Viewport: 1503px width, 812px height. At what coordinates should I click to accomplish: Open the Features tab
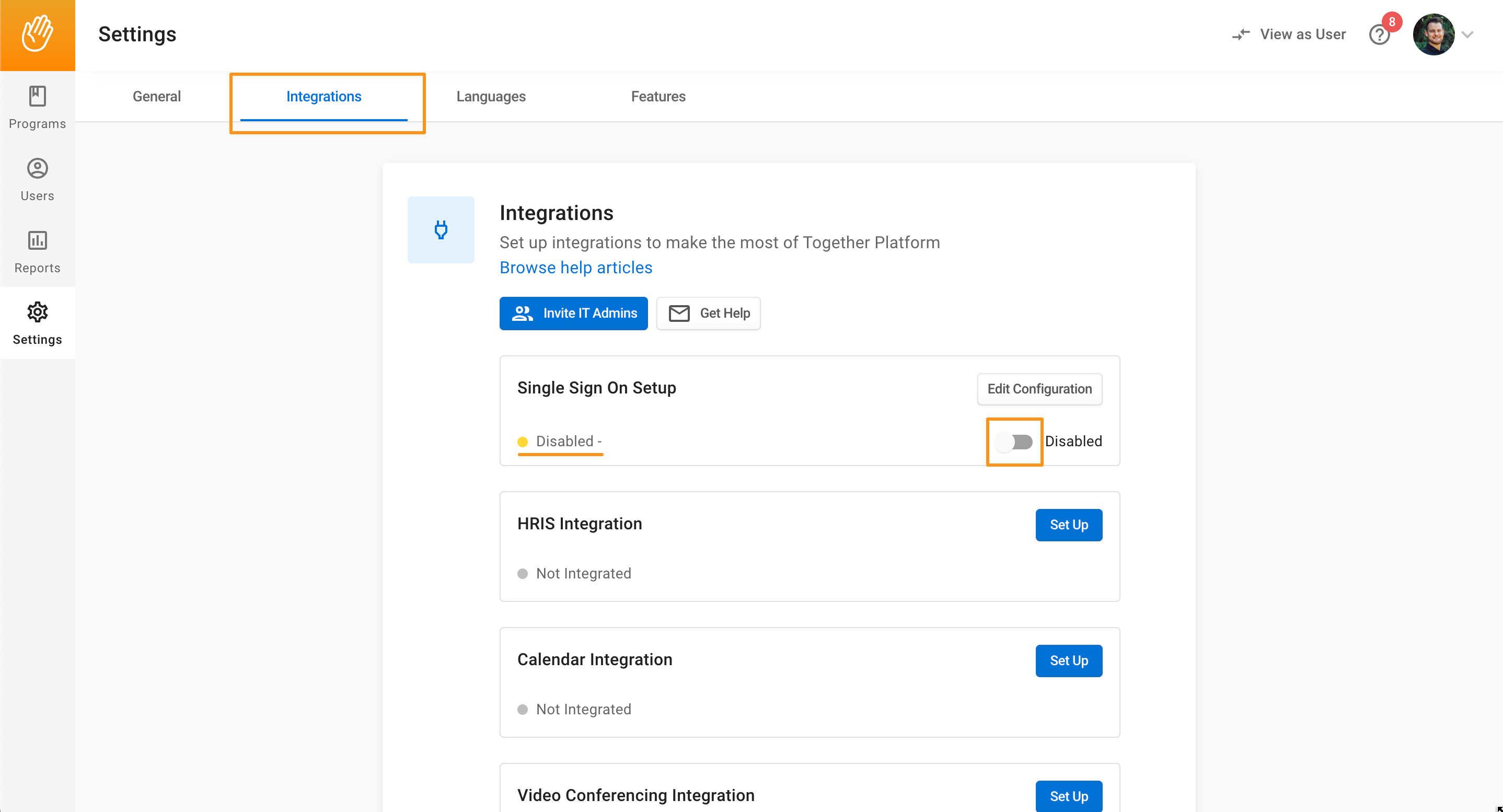[657, 97]
